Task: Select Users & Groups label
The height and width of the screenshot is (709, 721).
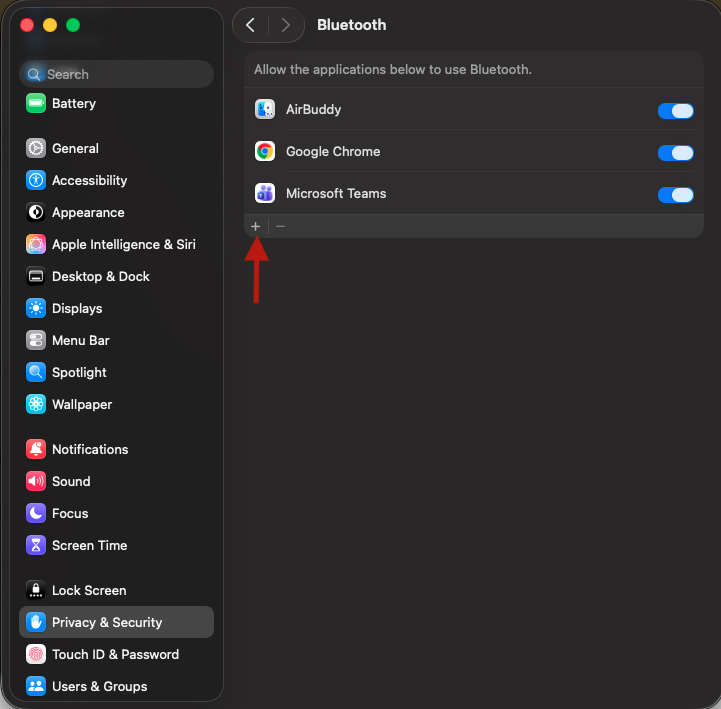Action: (x=100, y=686)
